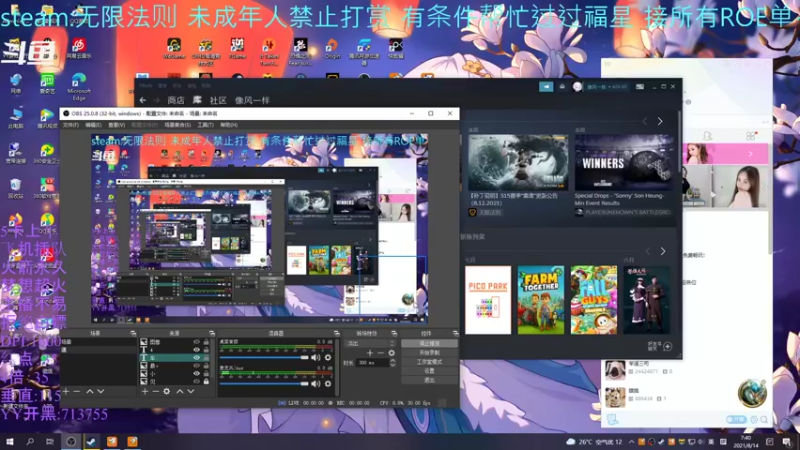This screenshot has width=800, height=450.
Task: Open microphone audio settings gear
Action: point(328,384)
